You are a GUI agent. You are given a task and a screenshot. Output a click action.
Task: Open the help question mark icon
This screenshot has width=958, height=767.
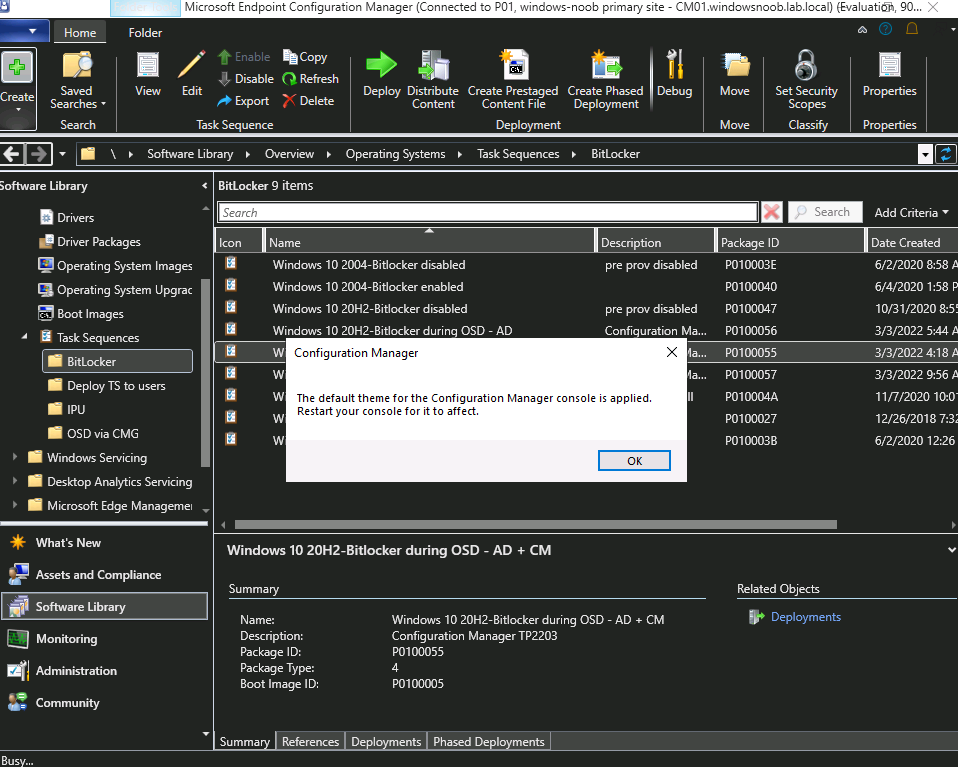tap(885, 29)
